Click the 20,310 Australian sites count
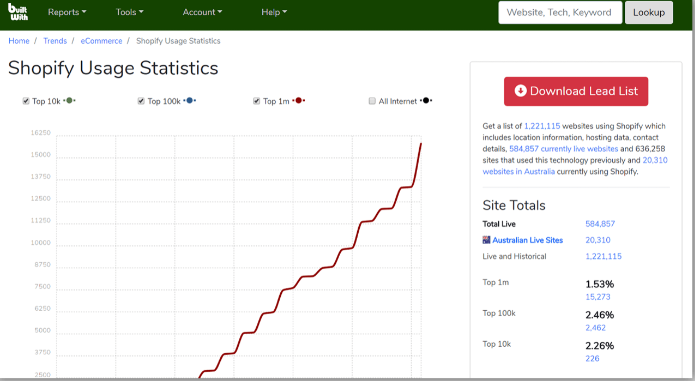The image size is (695, 381). pos(597,240)
